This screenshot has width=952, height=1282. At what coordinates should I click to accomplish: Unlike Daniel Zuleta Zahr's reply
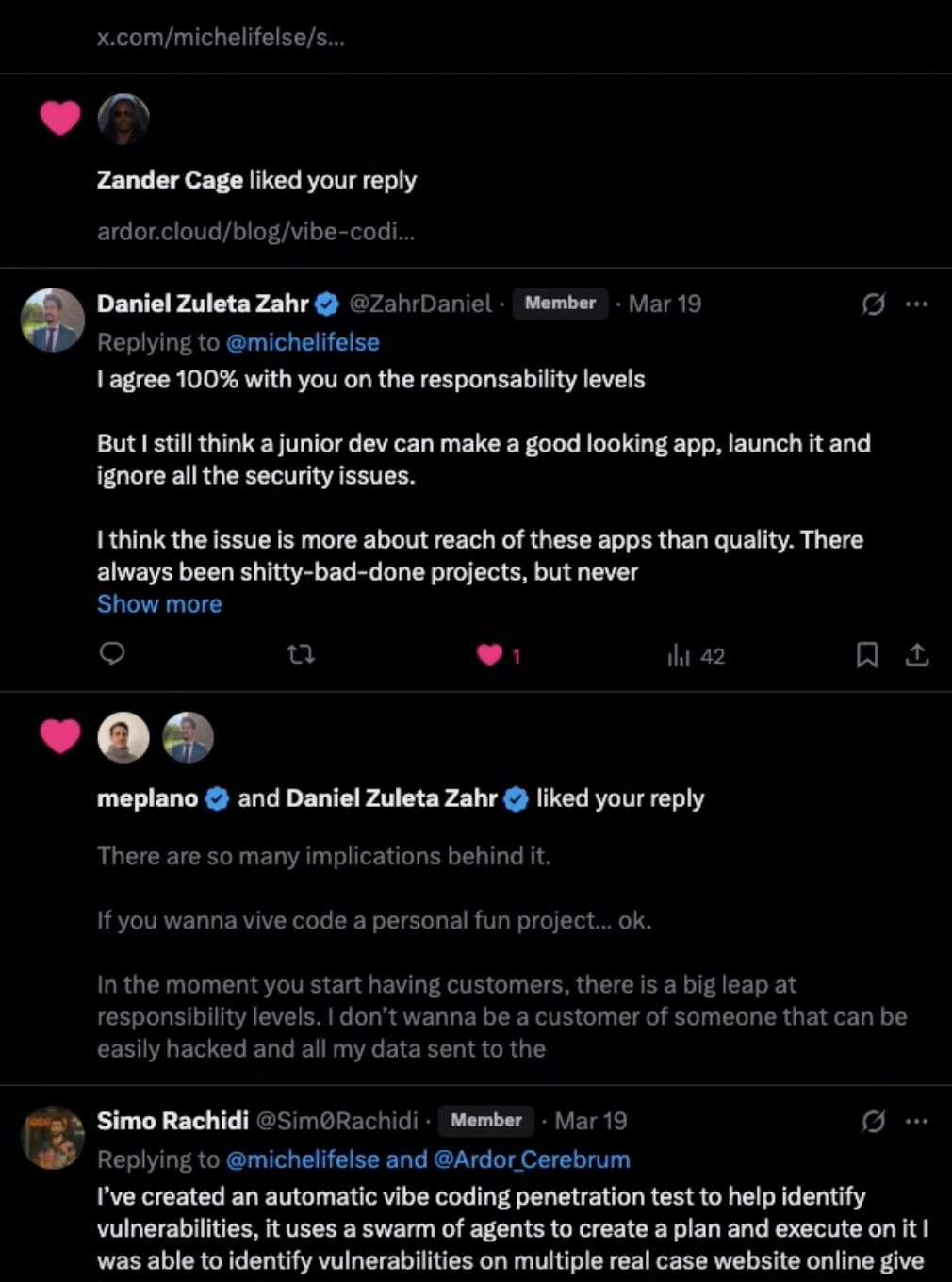490,655
